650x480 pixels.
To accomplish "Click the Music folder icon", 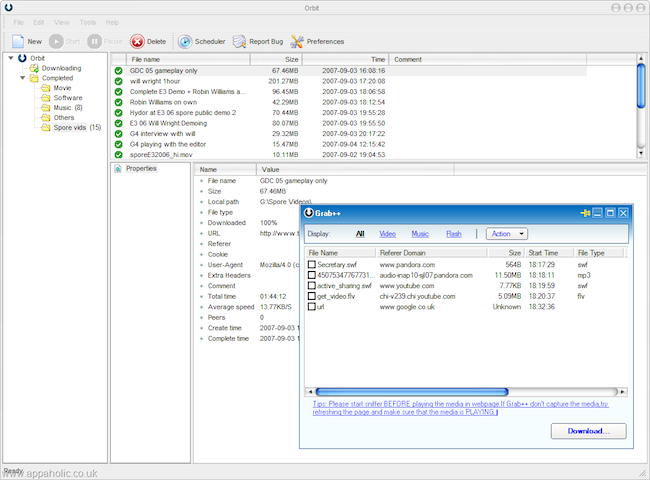I will tap(46, 108).
